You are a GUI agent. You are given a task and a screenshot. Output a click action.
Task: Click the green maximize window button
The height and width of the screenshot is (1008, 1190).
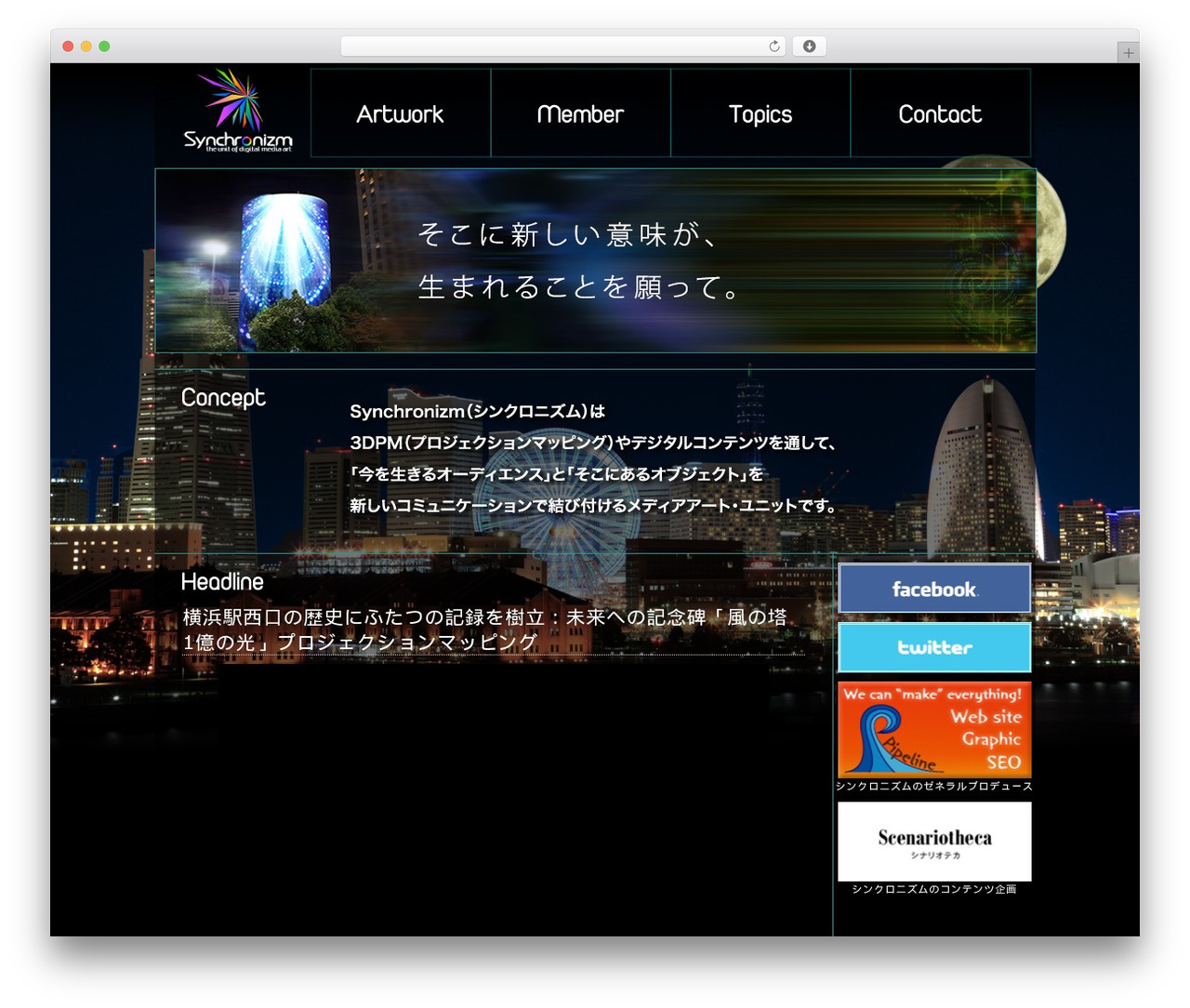[x=104, y=46]
